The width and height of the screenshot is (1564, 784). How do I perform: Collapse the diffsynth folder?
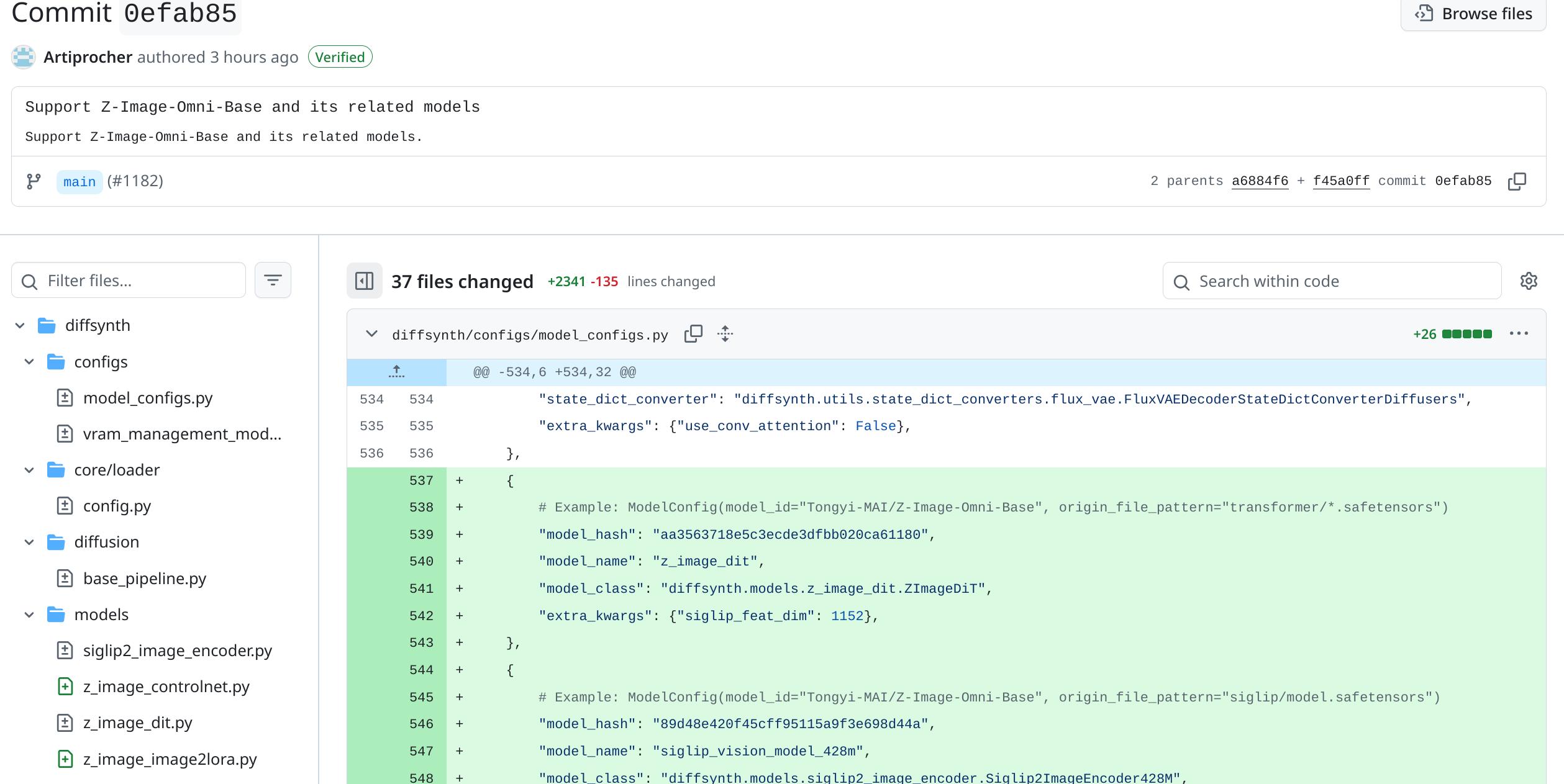(x=20, y=325)
